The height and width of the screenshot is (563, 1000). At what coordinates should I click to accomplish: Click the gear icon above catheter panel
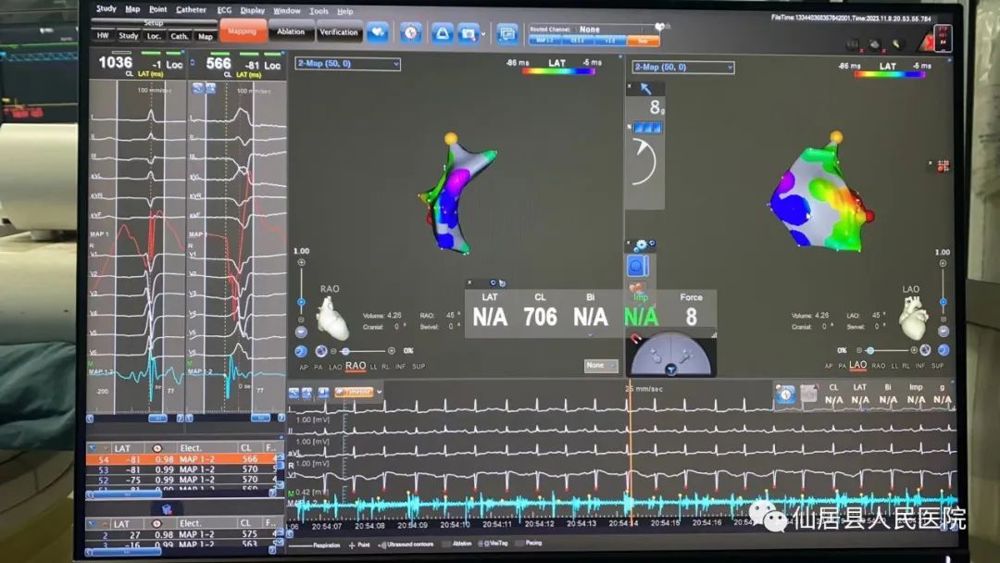(641, 245)
